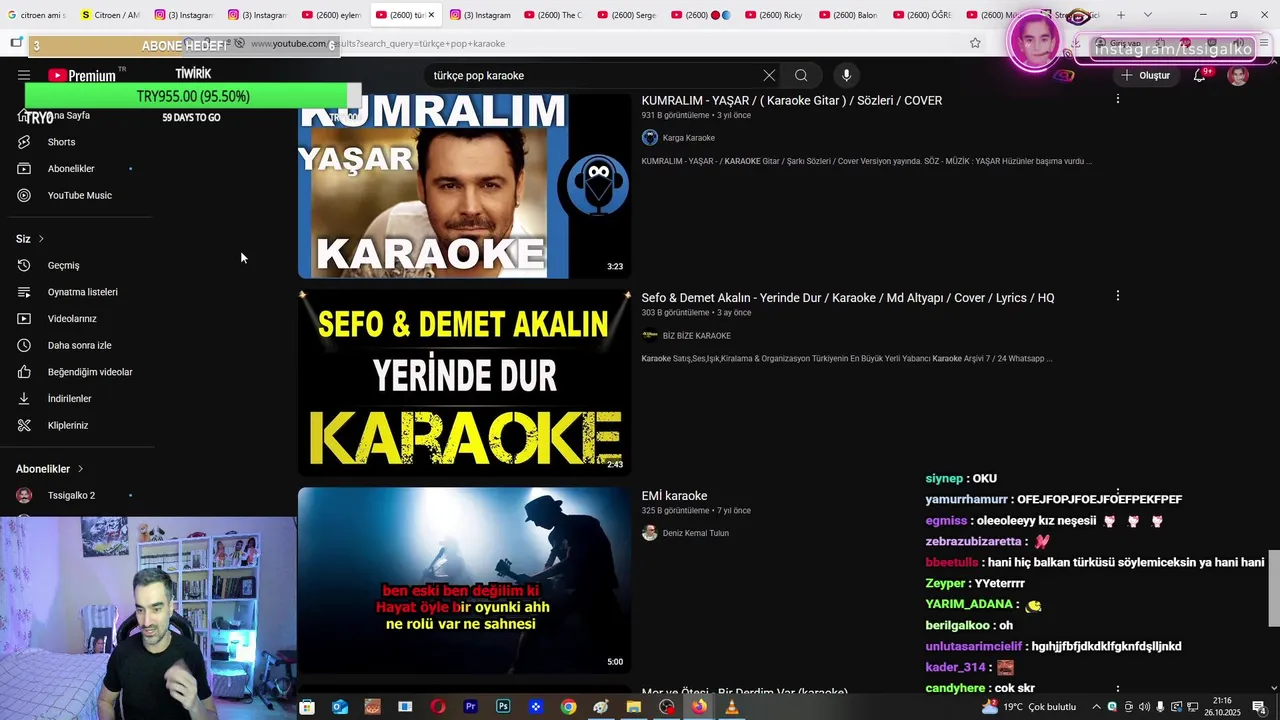Start voice search with the microphone icon
Screen dimensions: 1280x720
[846, 75]
